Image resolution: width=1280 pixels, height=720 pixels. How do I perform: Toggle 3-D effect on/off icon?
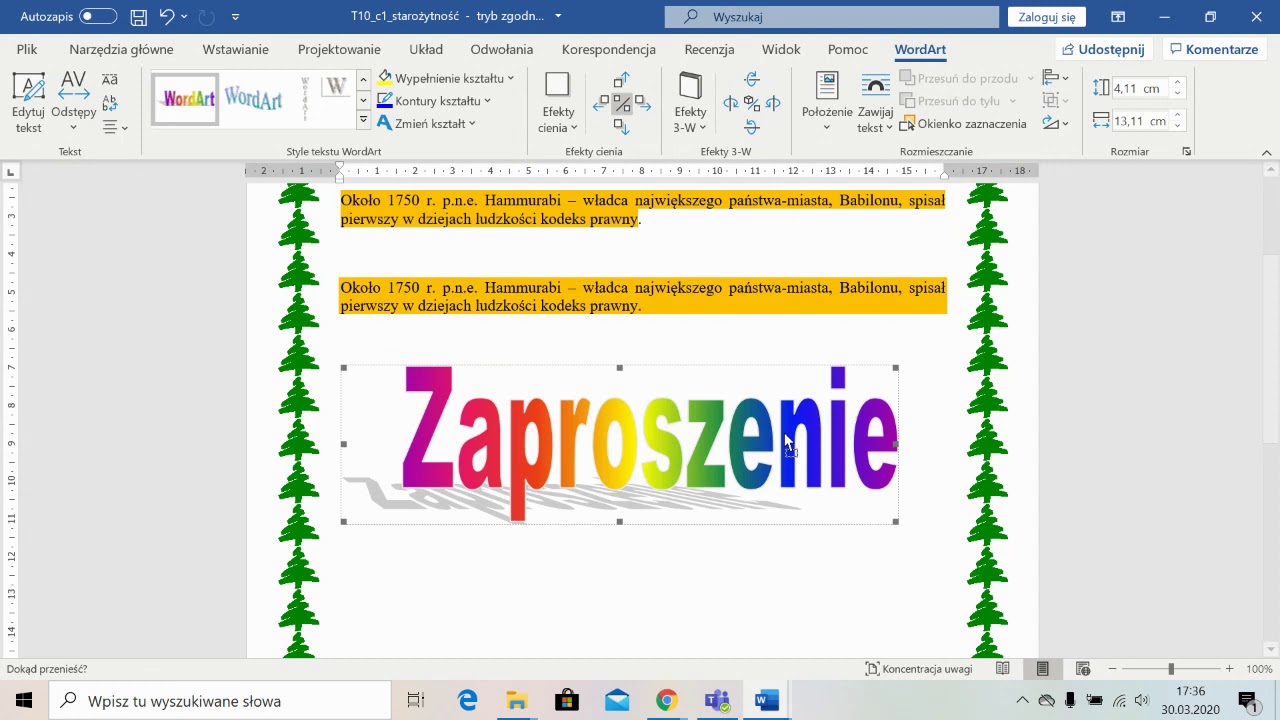coord(752,103)
